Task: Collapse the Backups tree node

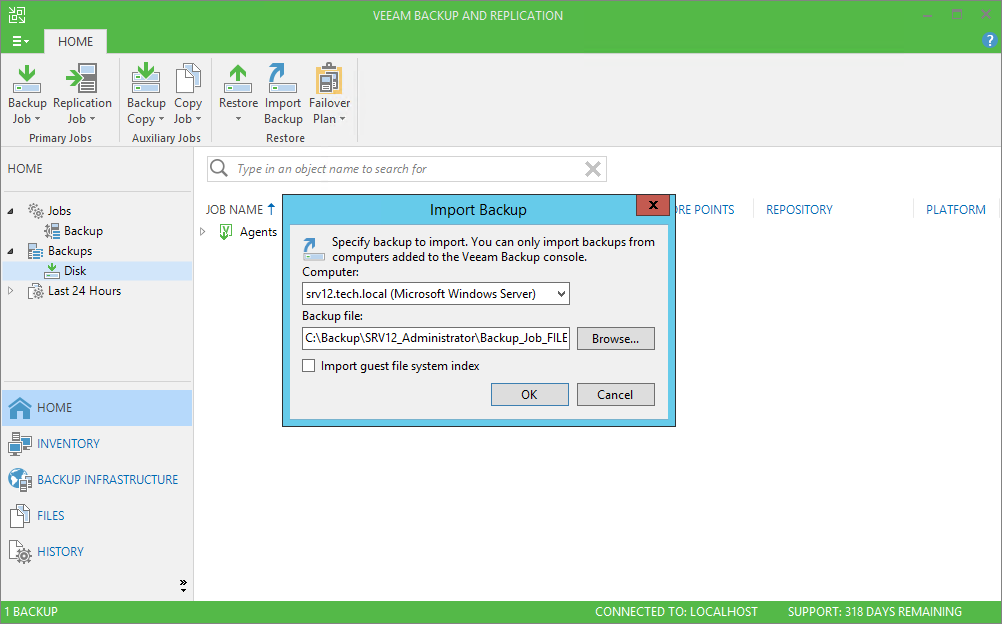Action: [10, 251]
